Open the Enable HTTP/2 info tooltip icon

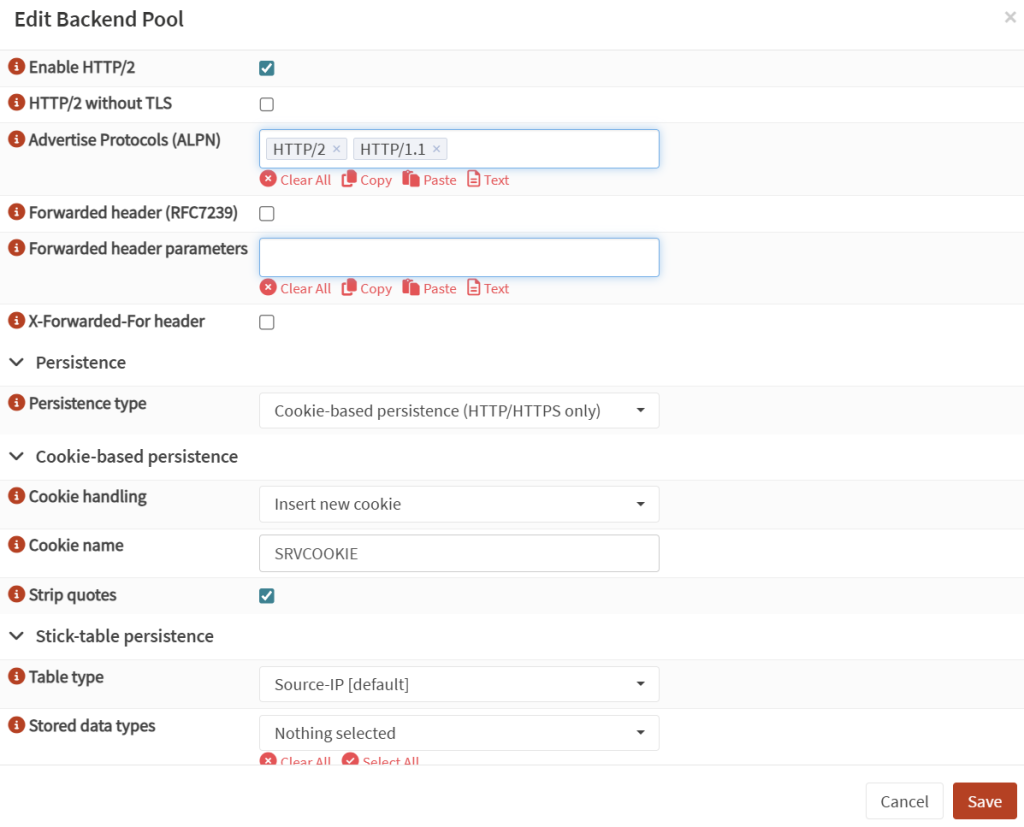tap(14, 68)
